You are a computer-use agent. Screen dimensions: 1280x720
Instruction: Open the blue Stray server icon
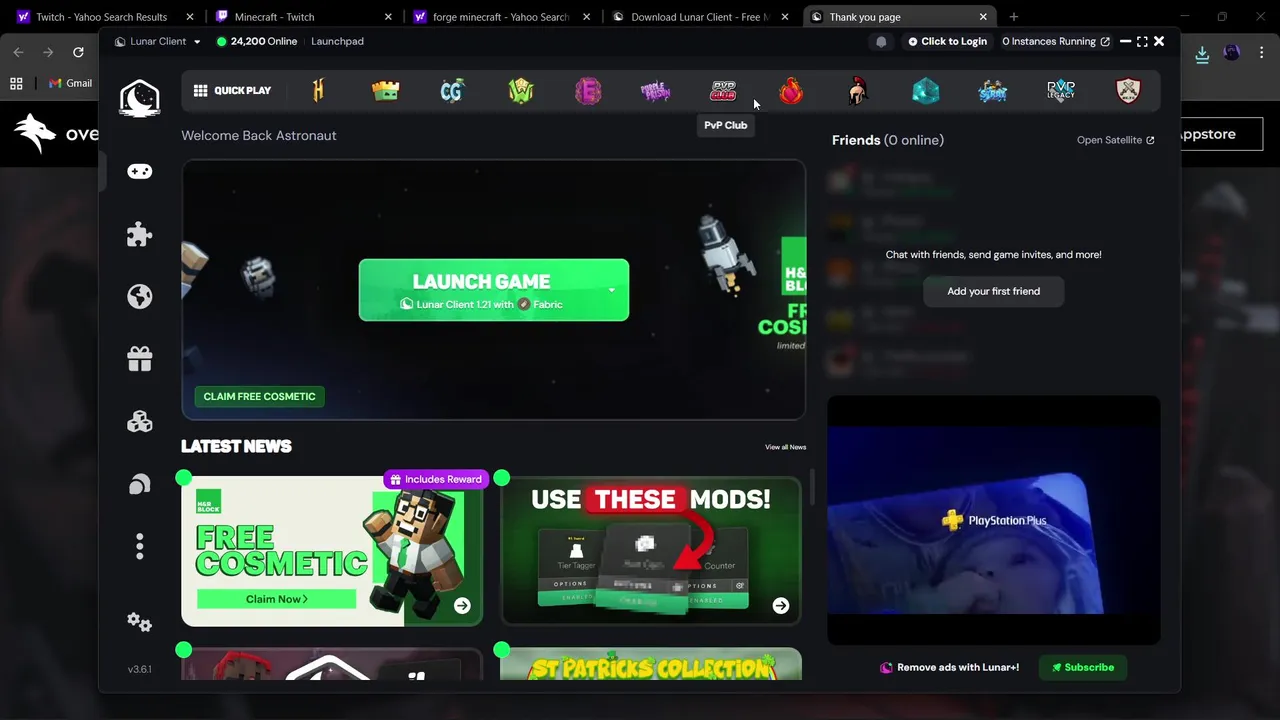tap(993, 92)
